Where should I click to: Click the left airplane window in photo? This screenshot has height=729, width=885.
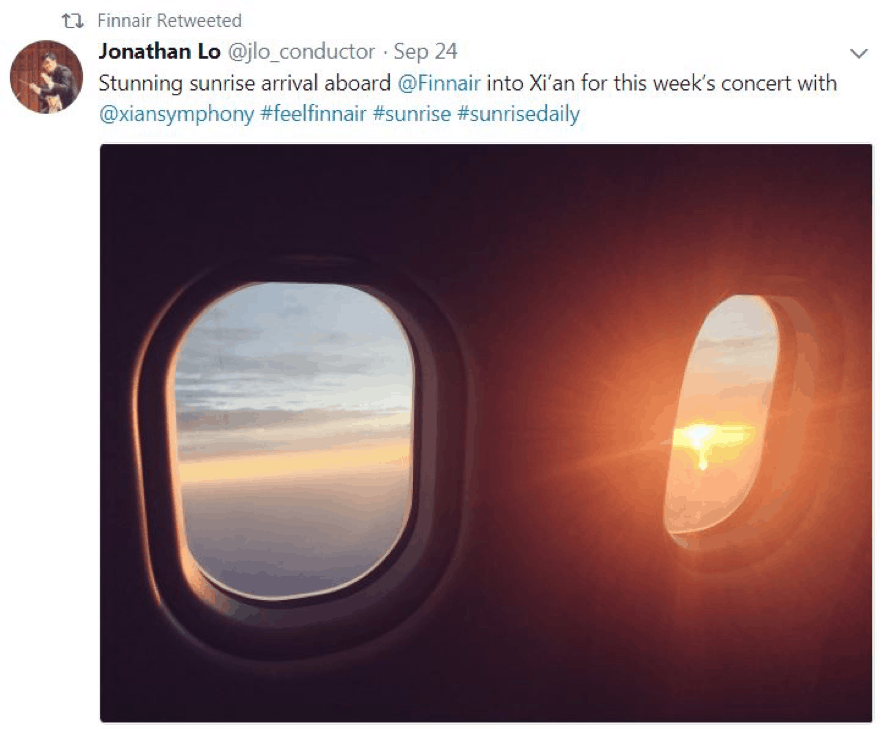[293, 441]
